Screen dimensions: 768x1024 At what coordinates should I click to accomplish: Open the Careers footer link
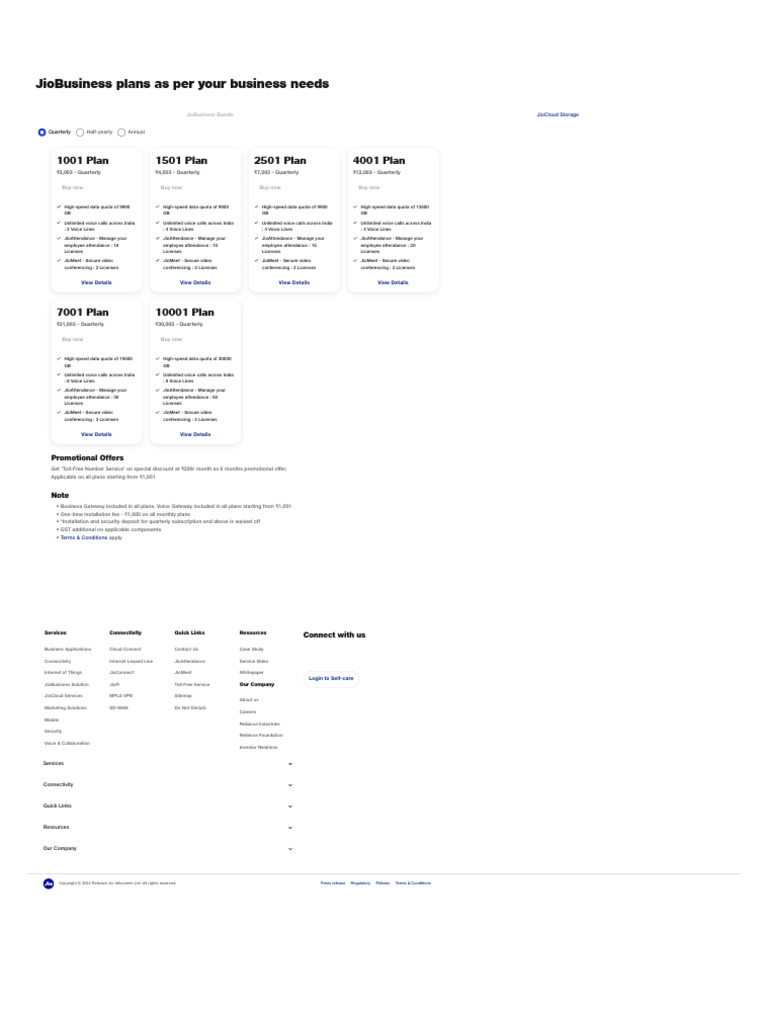click(x=248, y=712)
